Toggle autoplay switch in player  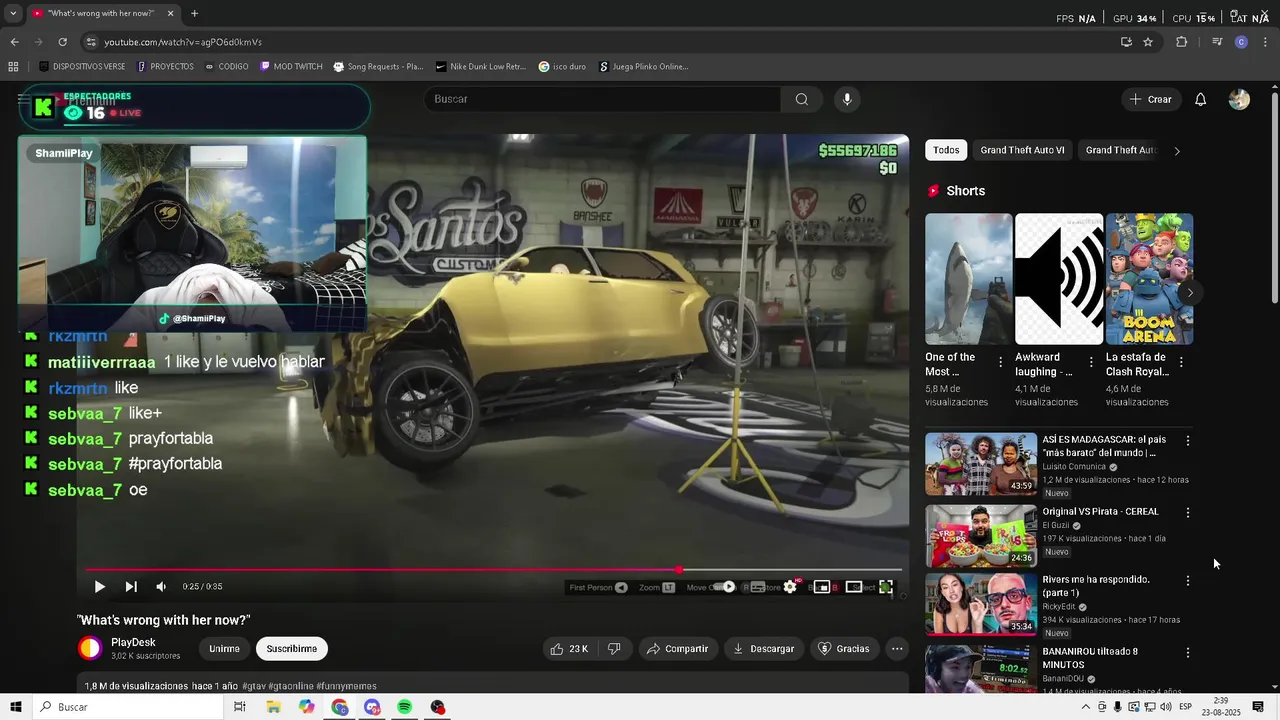(x=729, y=587)
